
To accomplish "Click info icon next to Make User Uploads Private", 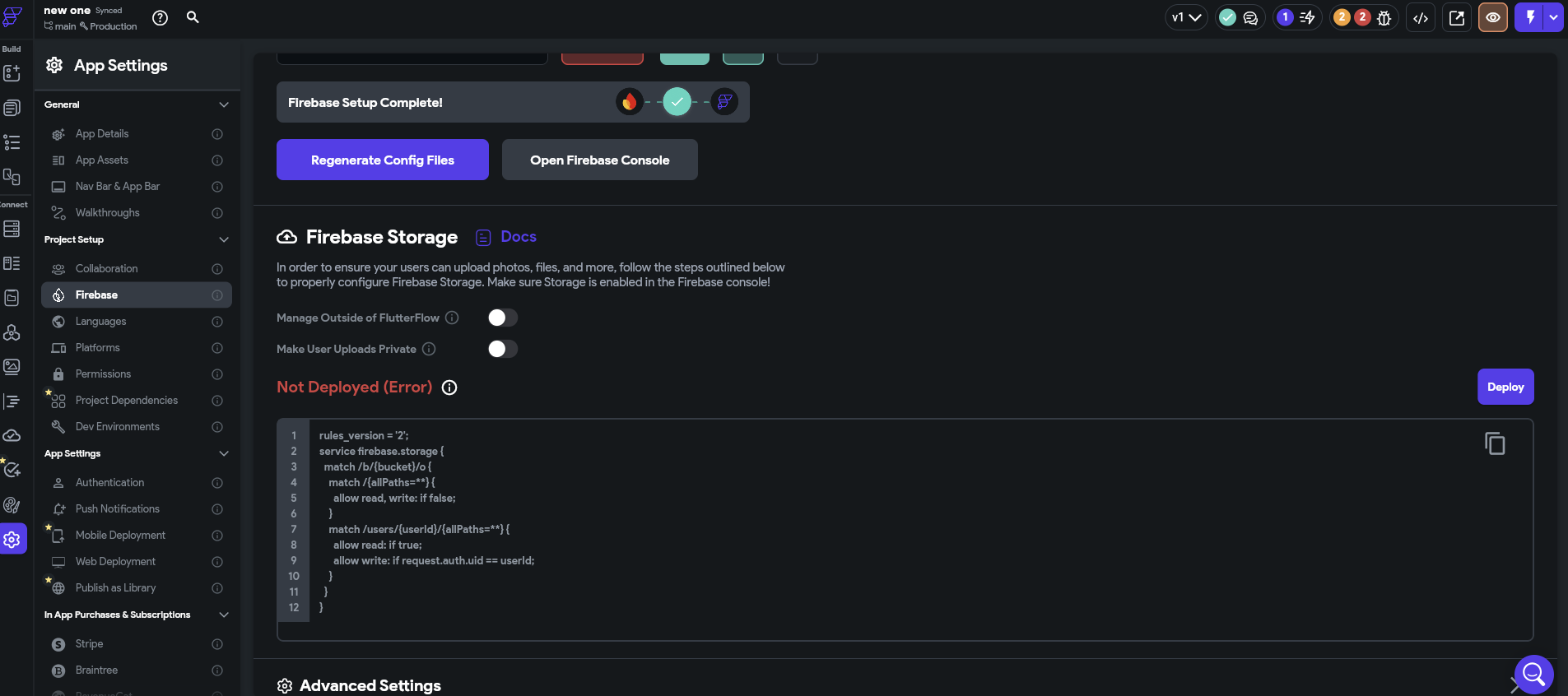I will click(429, 349).
